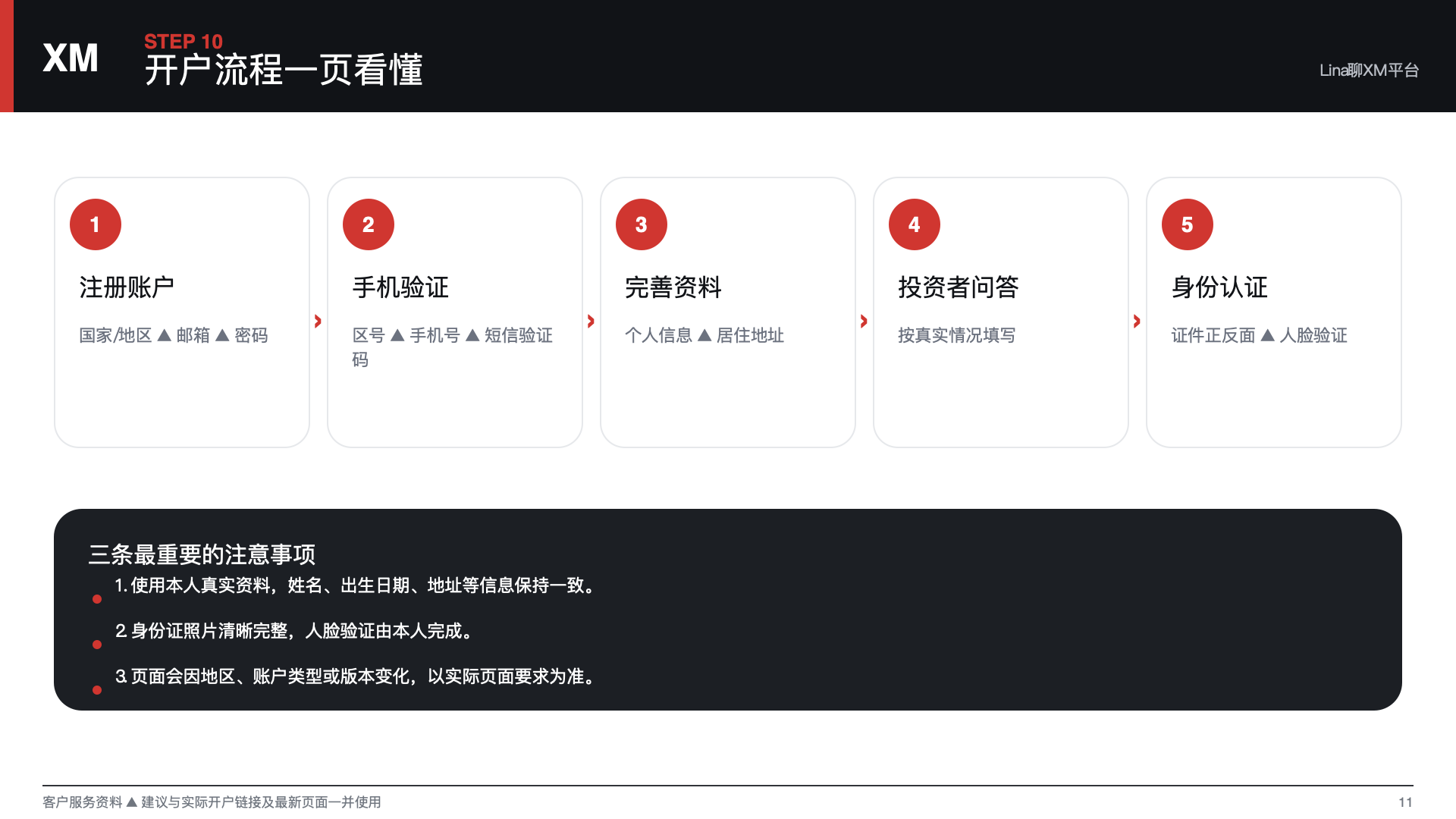Viewport: 1456px width, 819px height.
Task: Click the STEP 10 label
Action: (x=184, y=42)
